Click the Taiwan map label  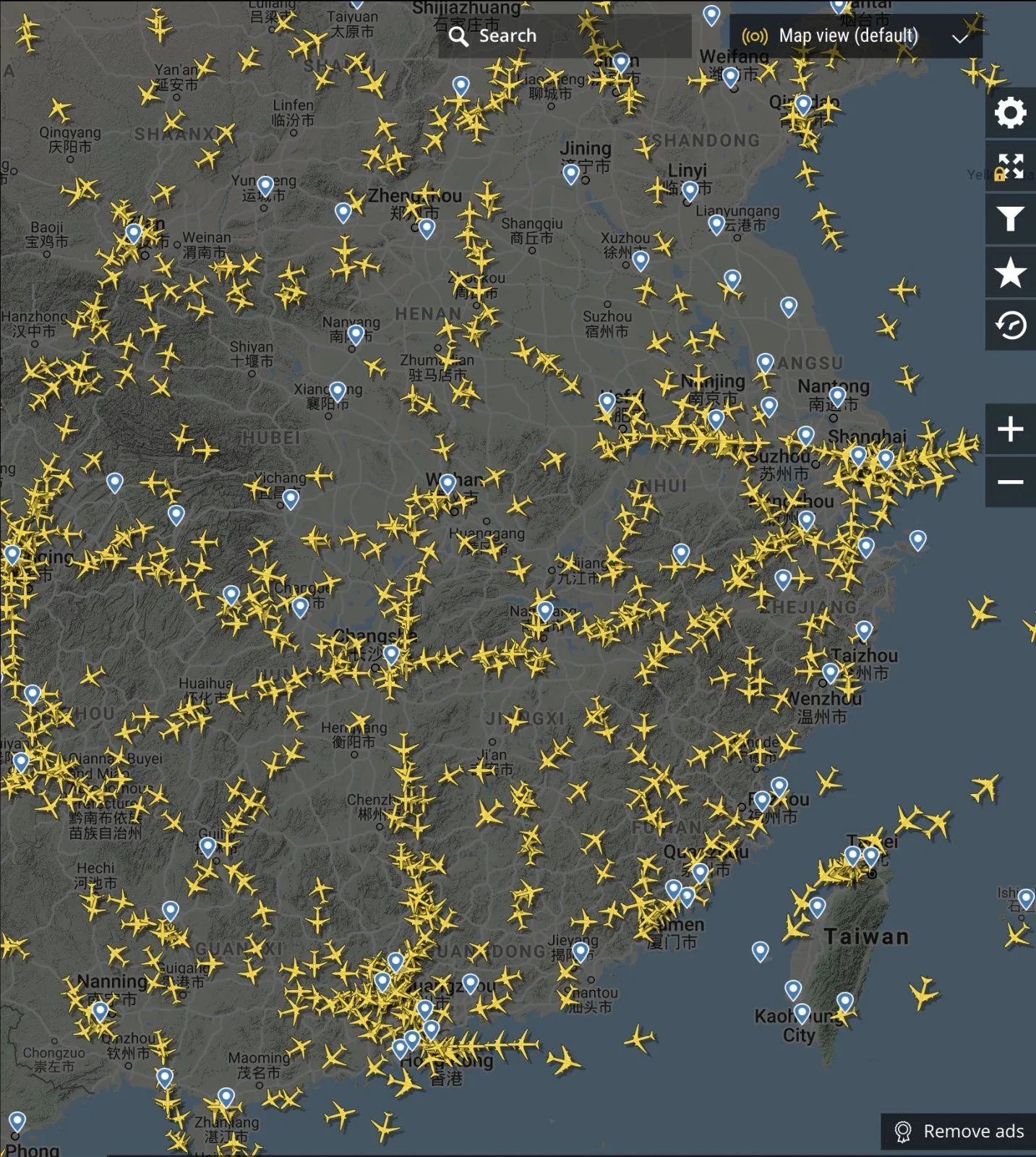(866, 937)
